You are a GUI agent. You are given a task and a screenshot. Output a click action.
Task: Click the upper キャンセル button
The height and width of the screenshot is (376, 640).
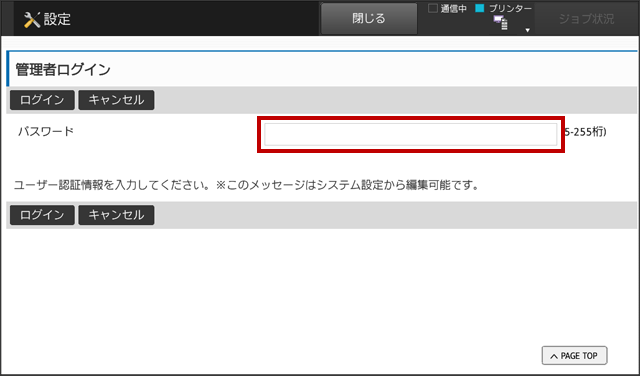(x=116, y=100)
